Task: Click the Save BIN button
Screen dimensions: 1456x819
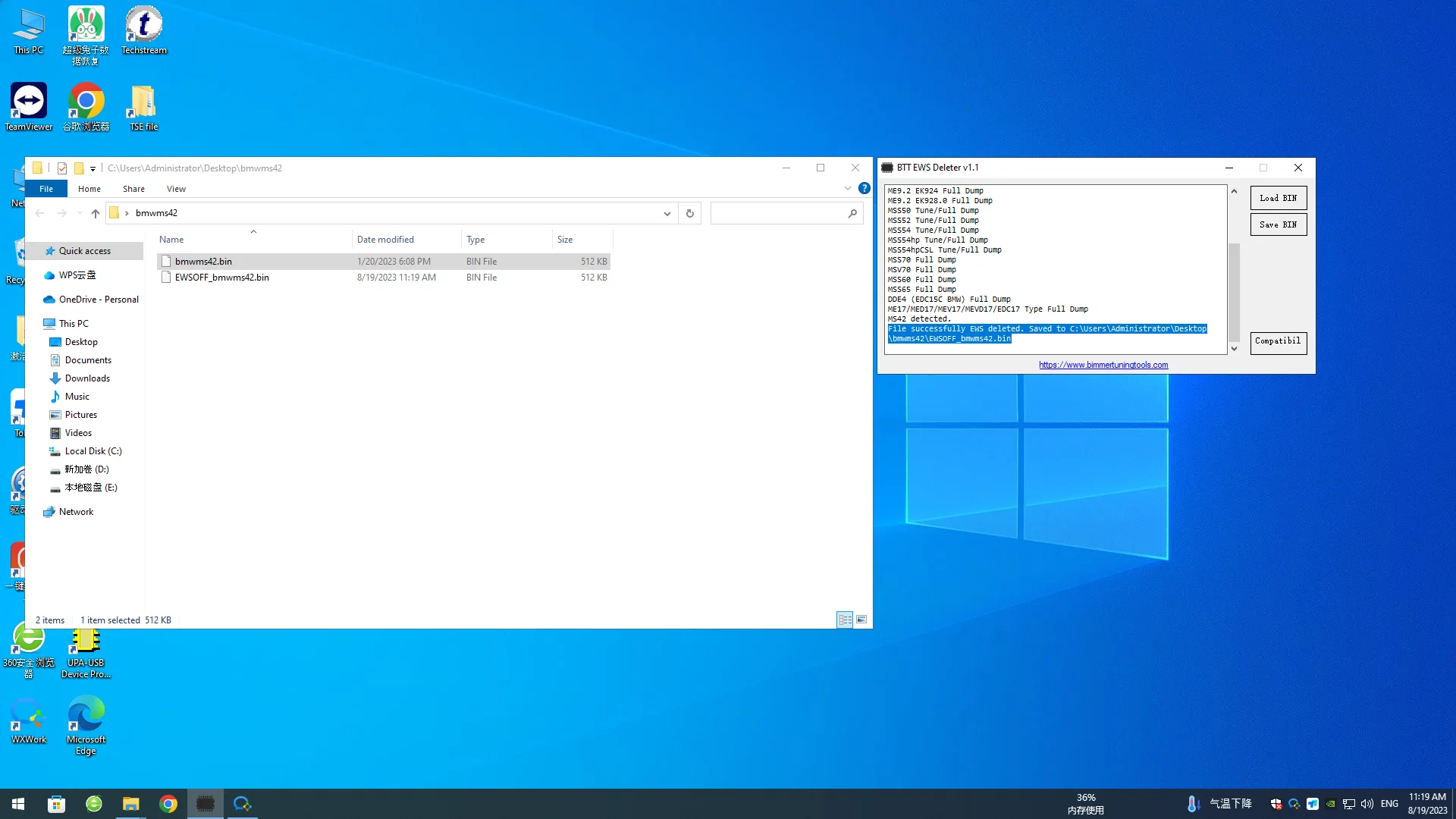Action: coord(1278,224)
